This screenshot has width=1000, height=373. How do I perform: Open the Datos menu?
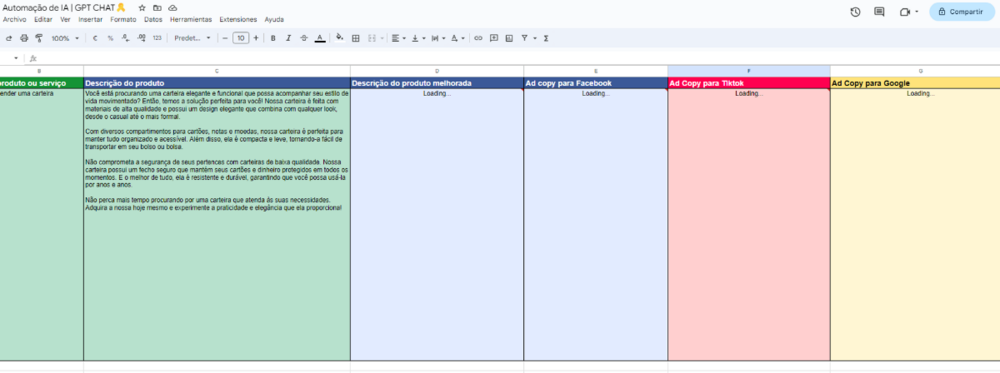(153, 20)
